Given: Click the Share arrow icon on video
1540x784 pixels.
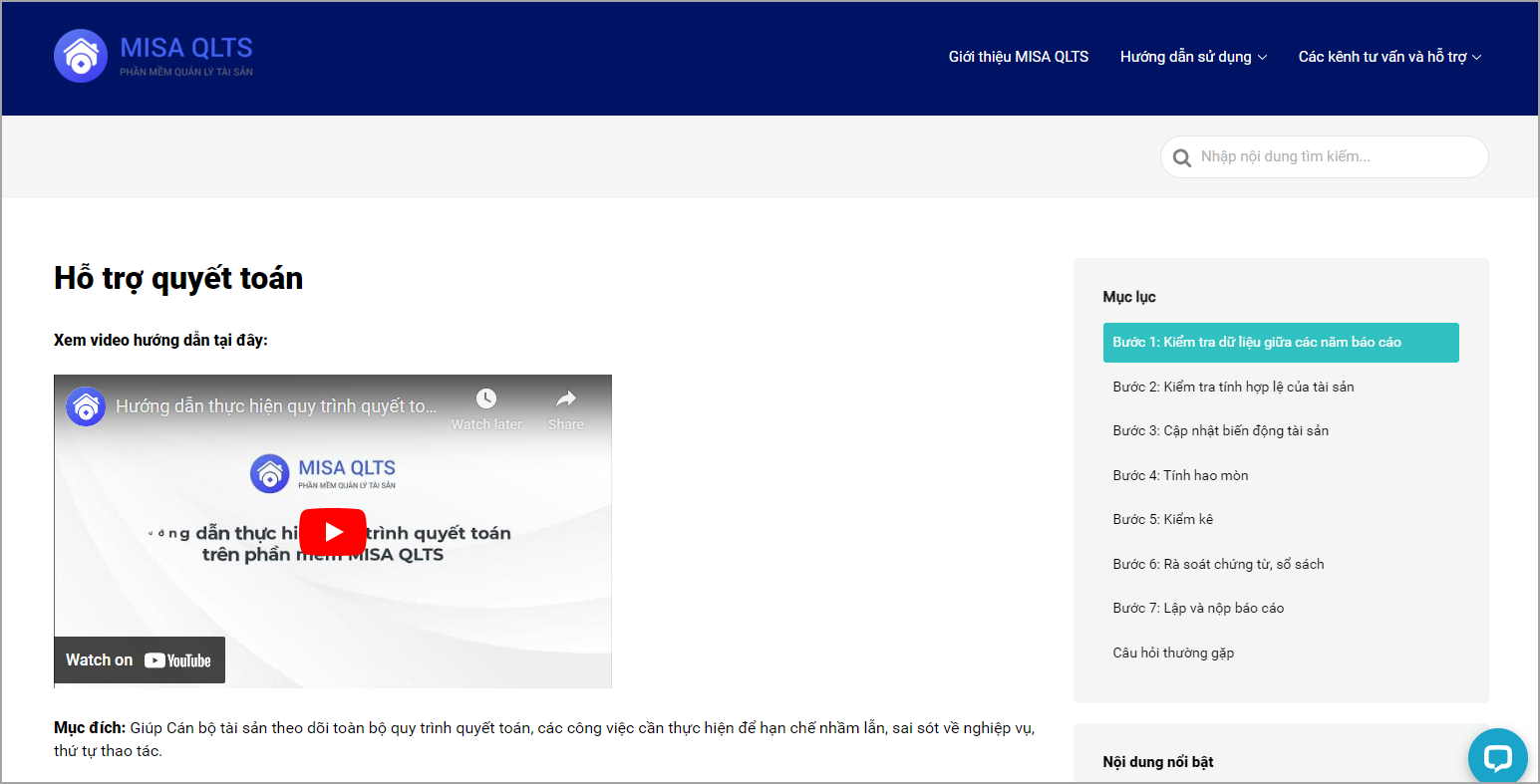Looking at the screenshot, I should coord(566,398).
